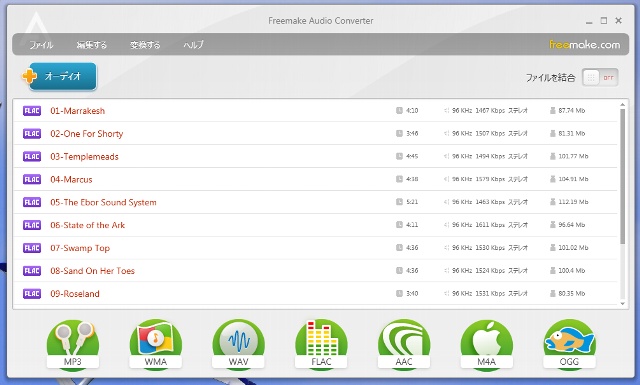Click FLAC badge of 02-One For Shorty
The width and height of the screenshot is (640, 385).
[x=32, y=134]
